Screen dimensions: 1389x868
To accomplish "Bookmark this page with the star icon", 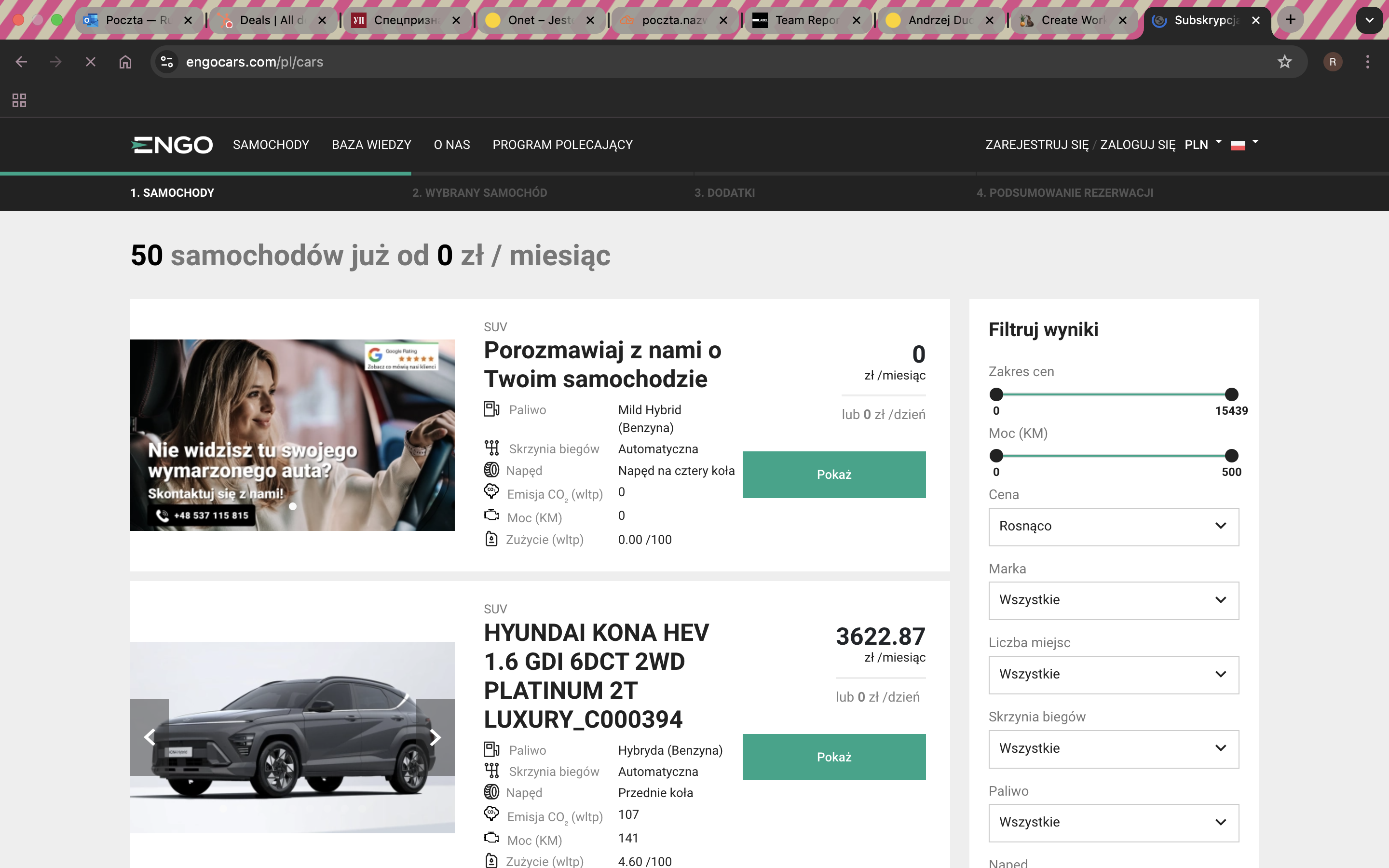I will coord(1284,61).
